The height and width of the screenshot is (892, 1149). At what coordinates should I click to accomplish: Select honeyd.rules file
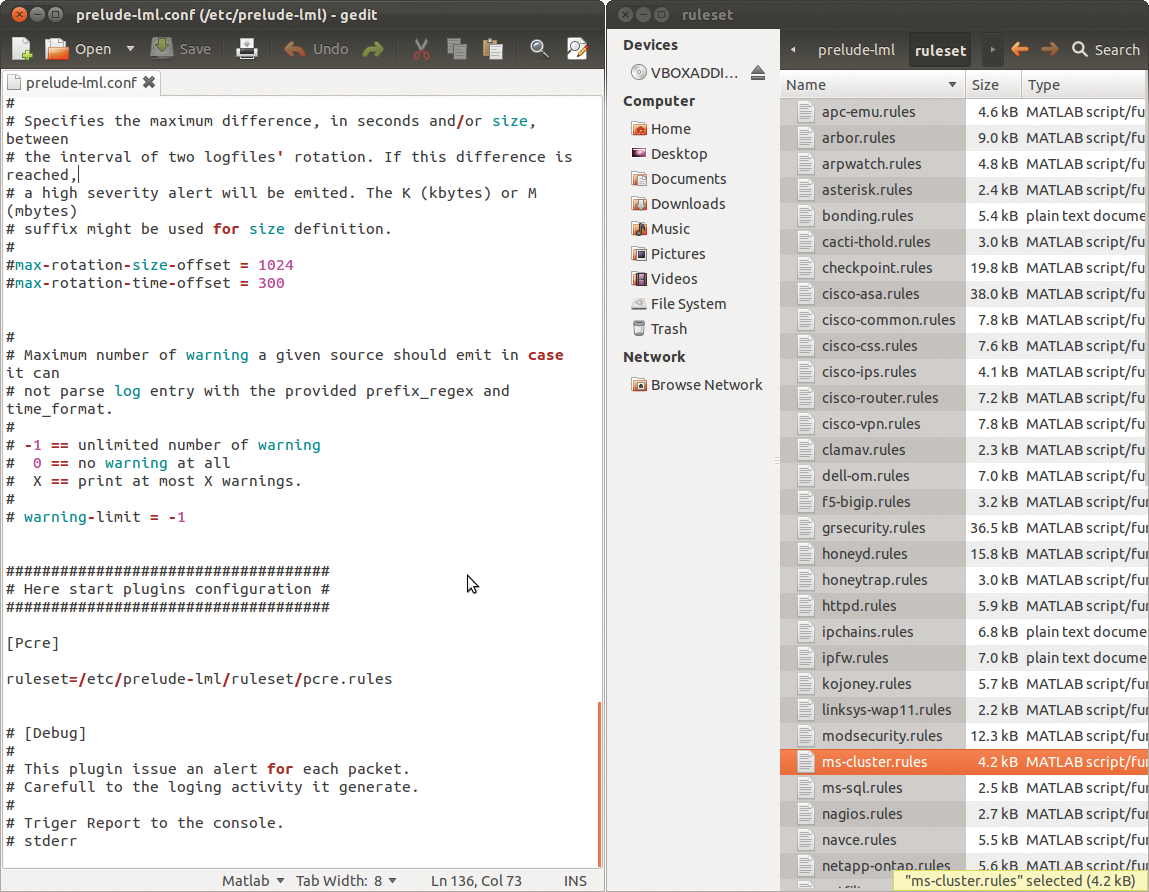(x=964, y=554)
